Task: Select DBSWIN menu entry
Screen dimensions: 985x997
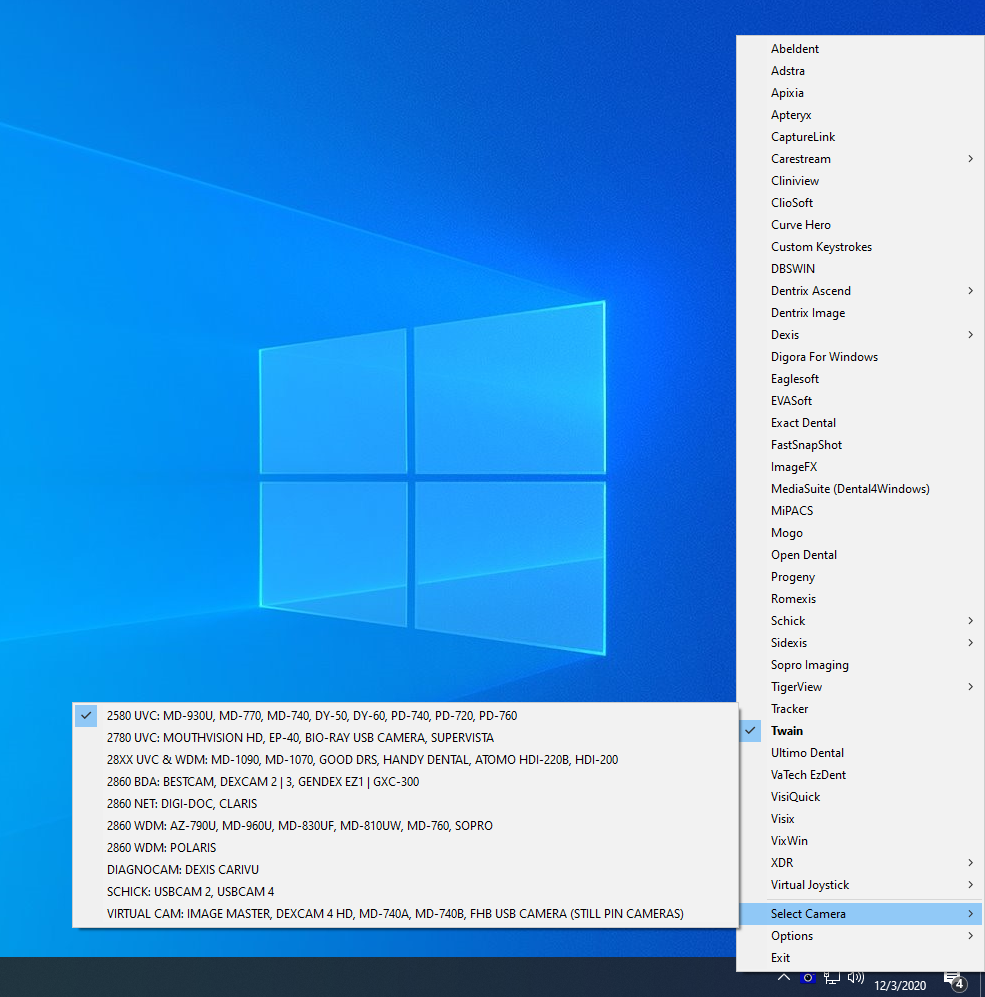Action: click(860, 269)
